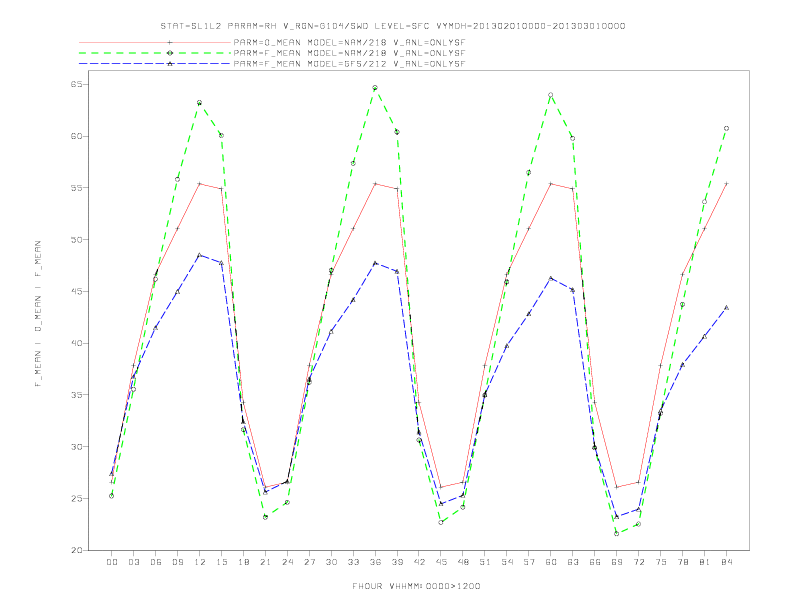Screen dimensions: 792x612
Task: Click x-axis hour label 48
Action: tap(463, 562)
